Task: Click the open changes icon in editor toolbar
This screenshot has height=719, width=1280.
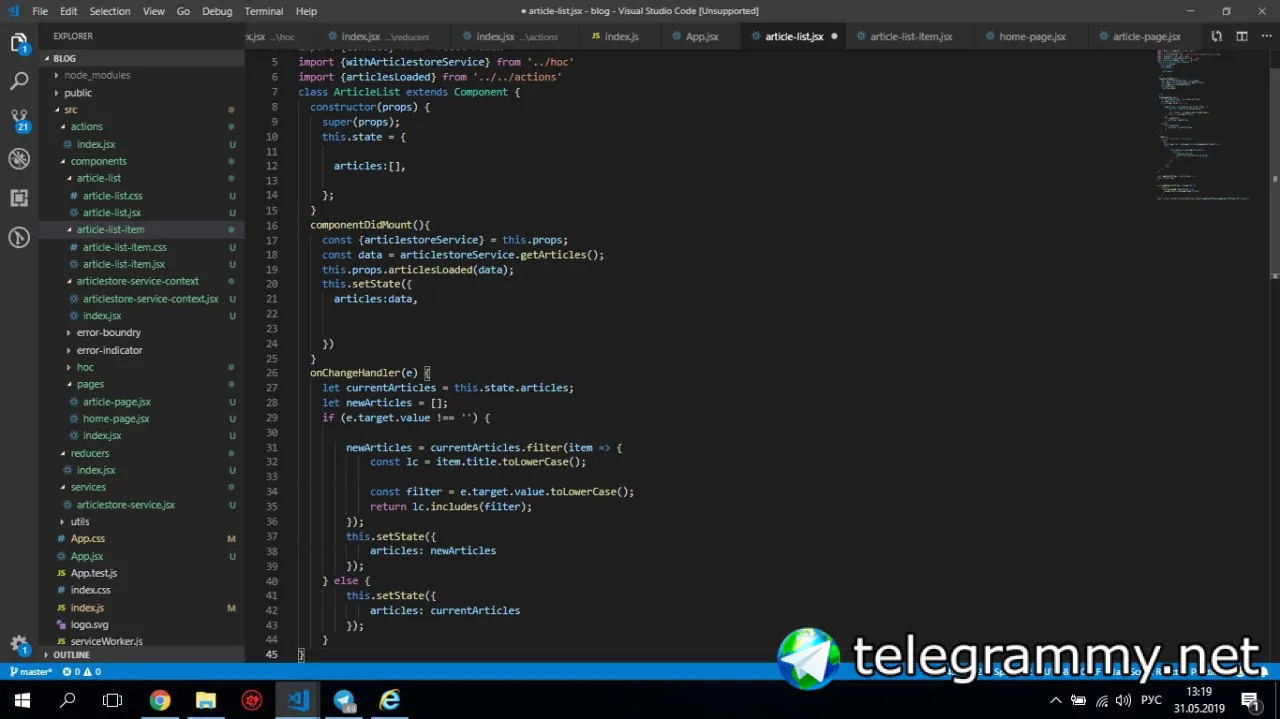Action: click(x=1217, y=36)
